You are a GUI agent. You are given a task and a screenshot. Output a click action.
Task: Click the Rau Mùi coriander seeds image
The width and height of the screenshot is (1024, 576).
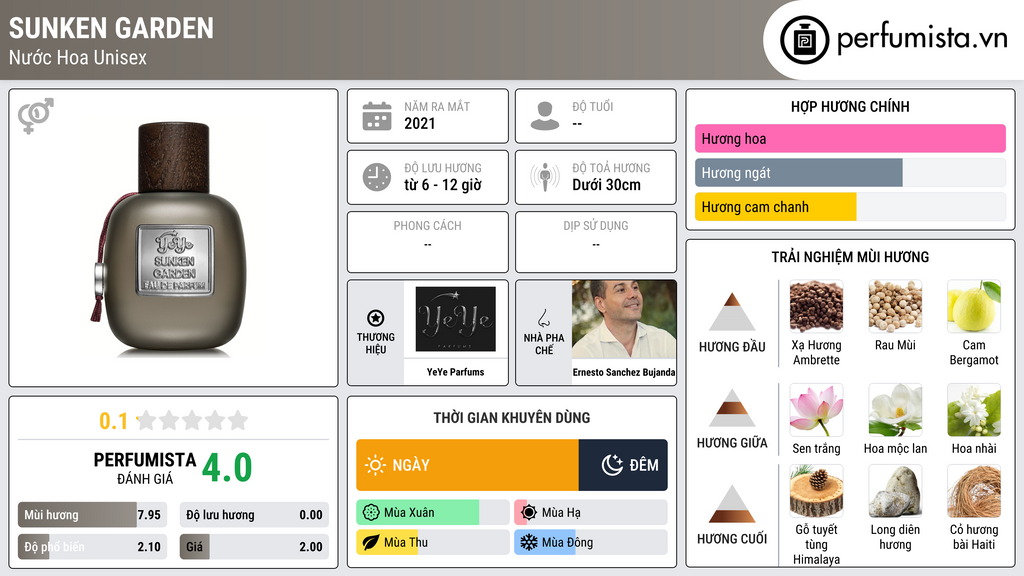tap(895, 306)
